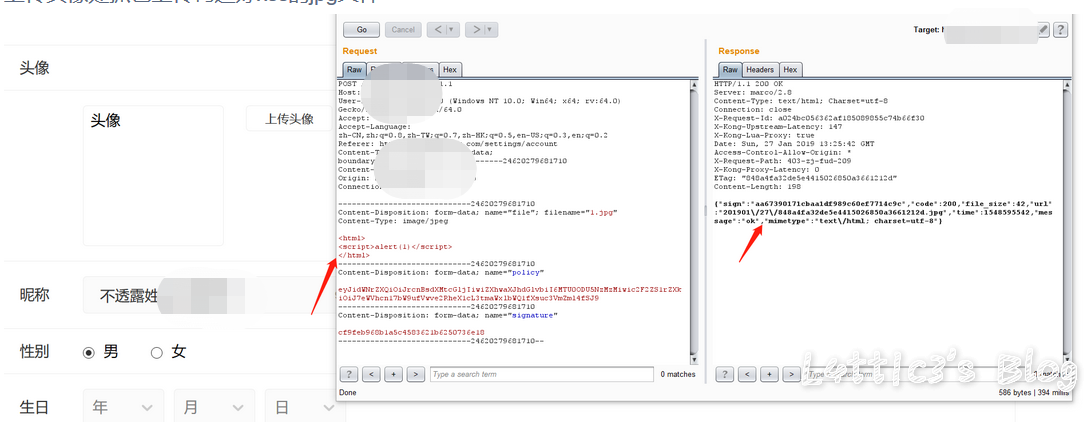This screenshot has height=446, width=1092.
Task: Open help with the top-right question mark
Action: click(x=1060, y=29)
